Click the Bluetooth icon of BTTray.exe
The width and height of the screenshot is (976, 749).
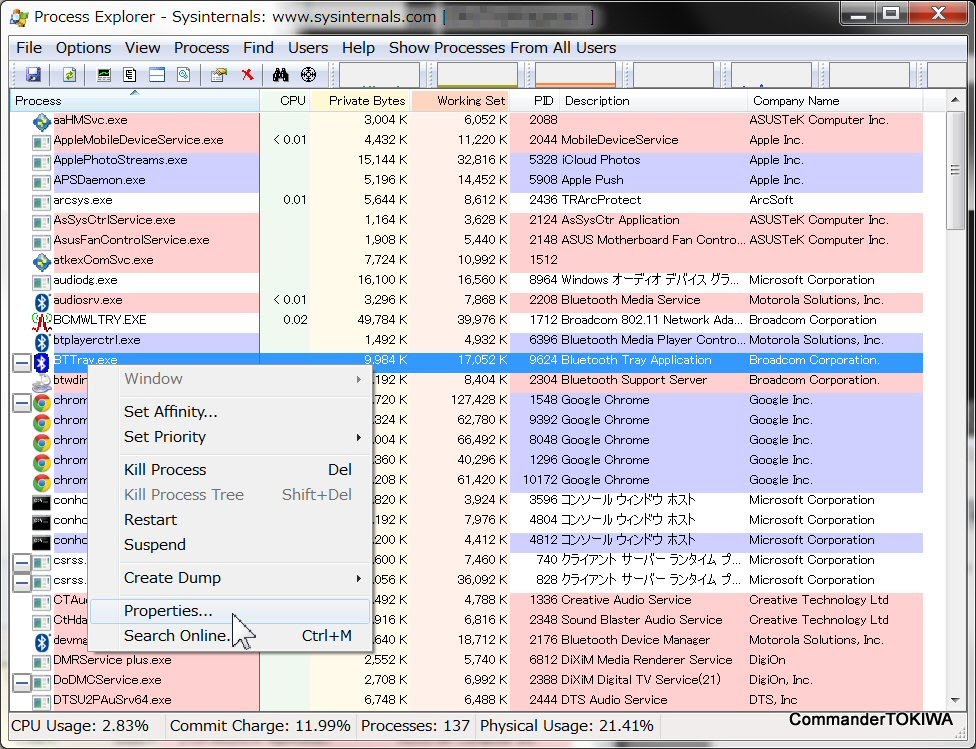click(42, 362)
